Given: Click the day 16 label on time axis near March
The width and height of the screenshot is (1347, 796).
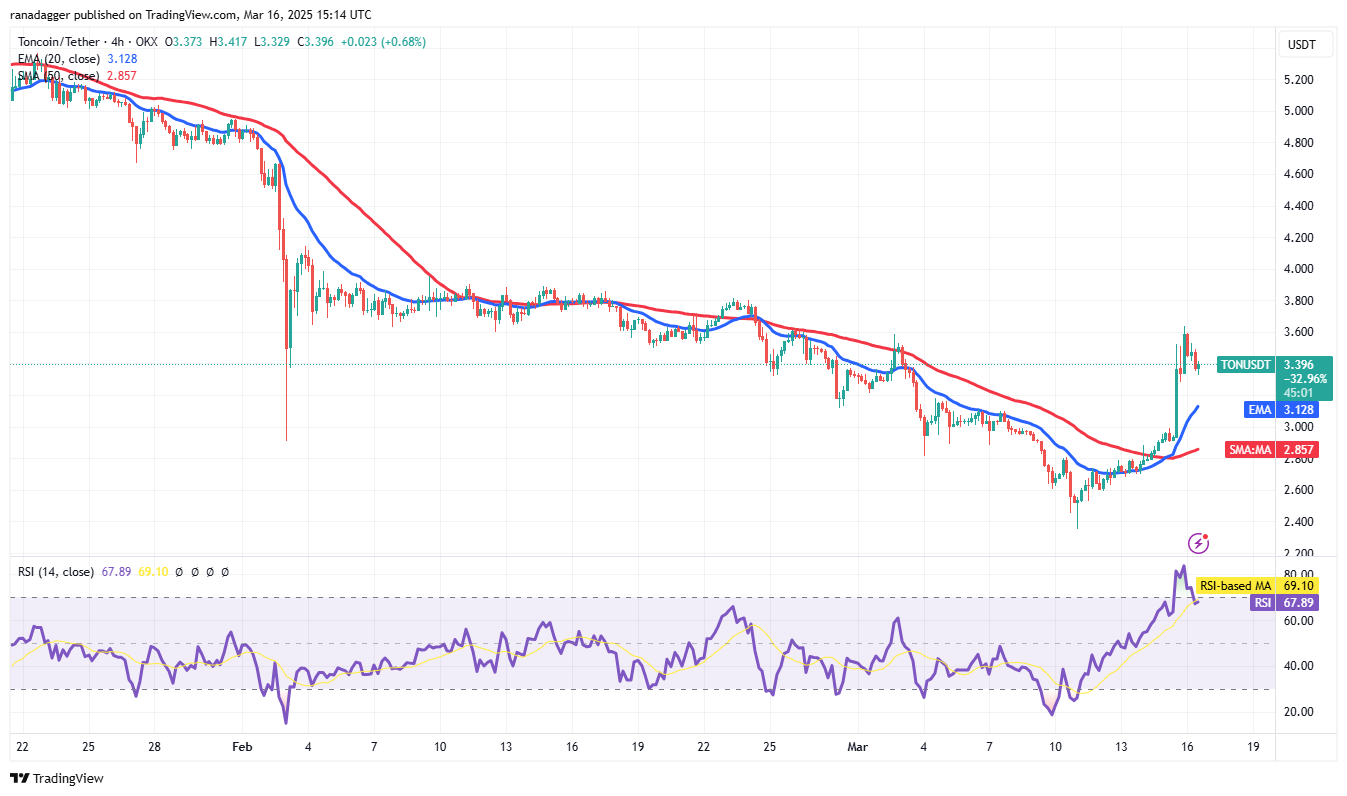Looking at the screenshot, I should pyautogui.click(x=1187, y=746).
